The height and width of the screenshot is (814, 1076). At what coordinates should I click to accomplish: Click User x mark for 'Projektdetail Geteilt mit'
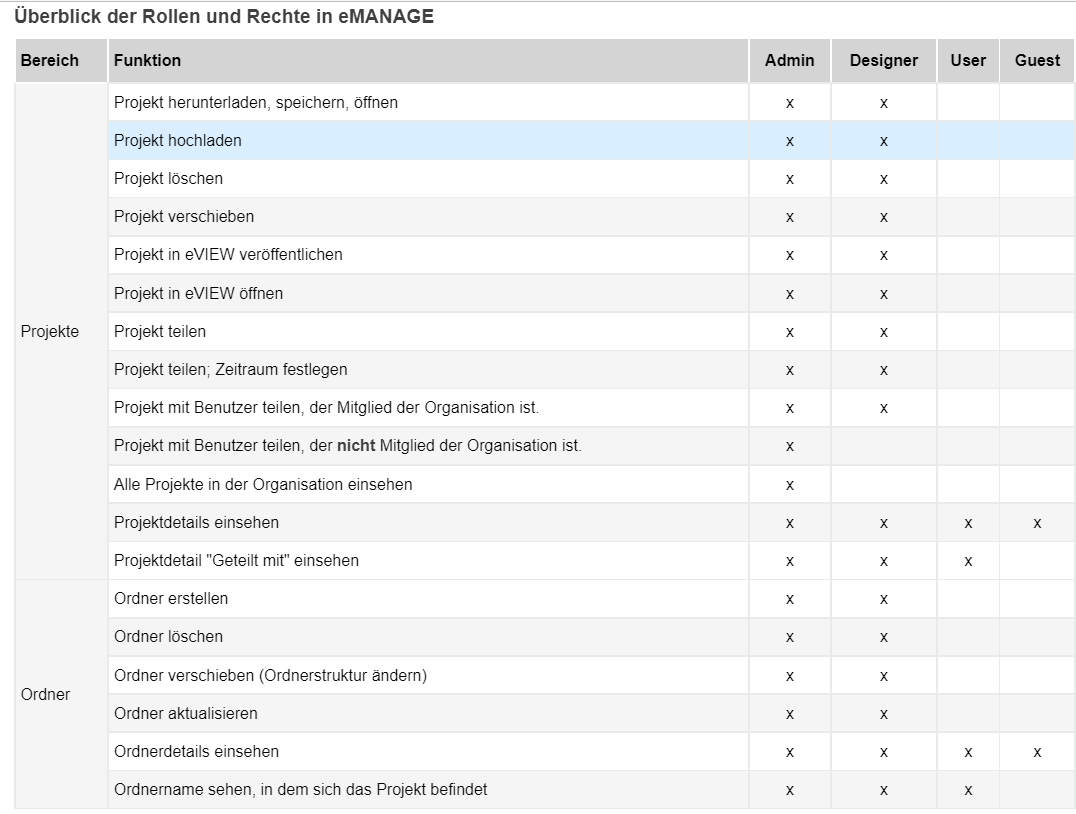click(x=968, y=561)
